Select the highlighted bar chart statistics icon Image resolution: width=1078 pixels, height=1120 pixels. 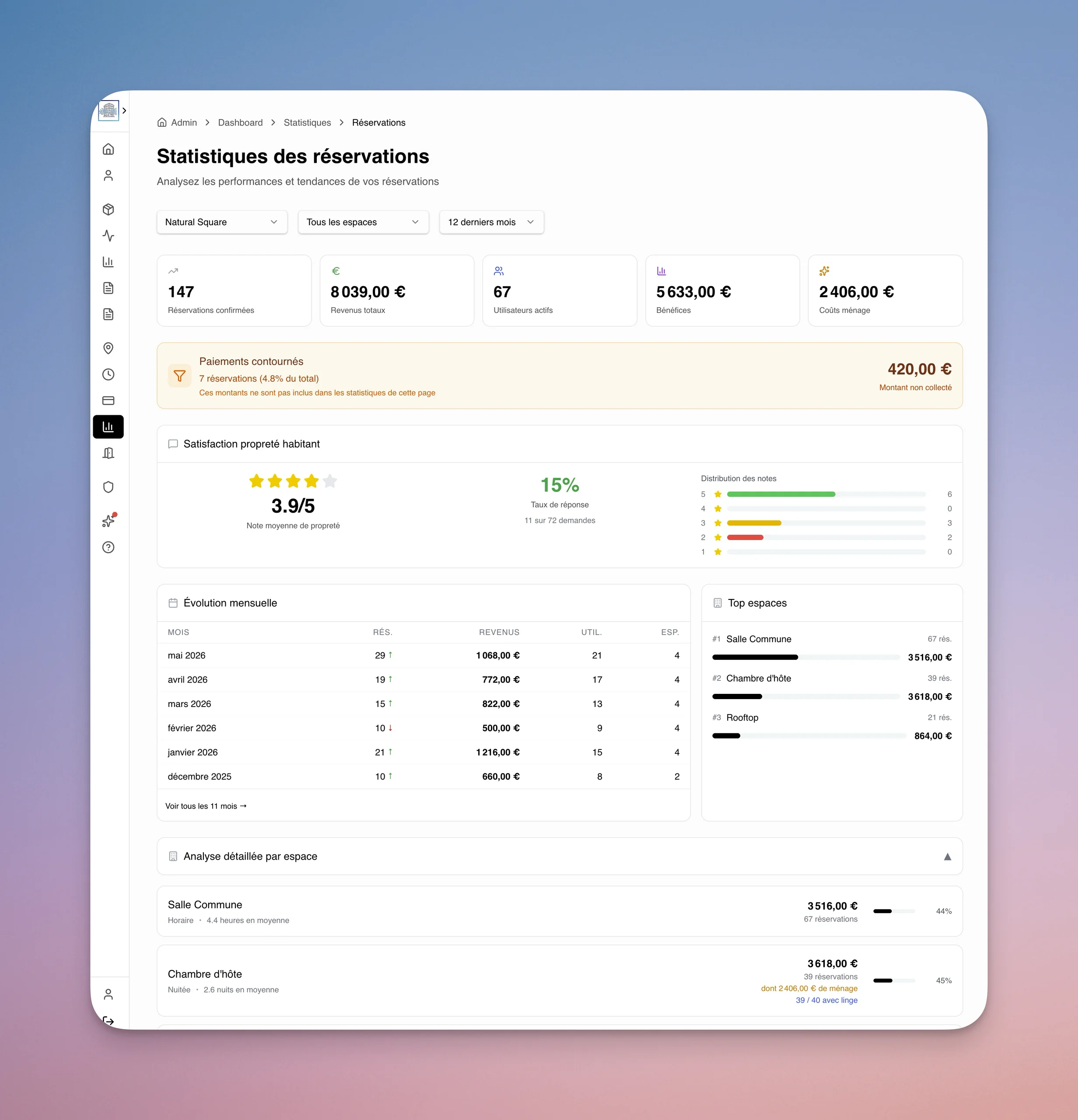pos(108,427)
